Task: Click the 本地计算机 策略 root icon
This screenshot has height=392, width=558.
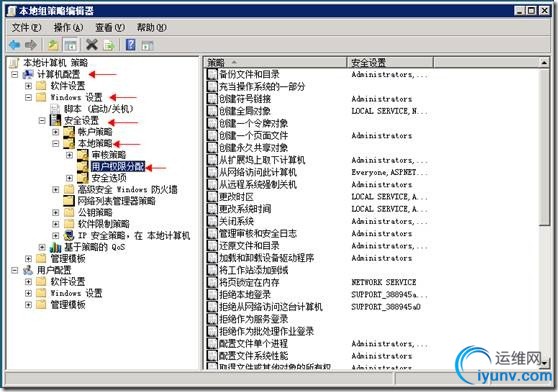Action: point(14,63)
